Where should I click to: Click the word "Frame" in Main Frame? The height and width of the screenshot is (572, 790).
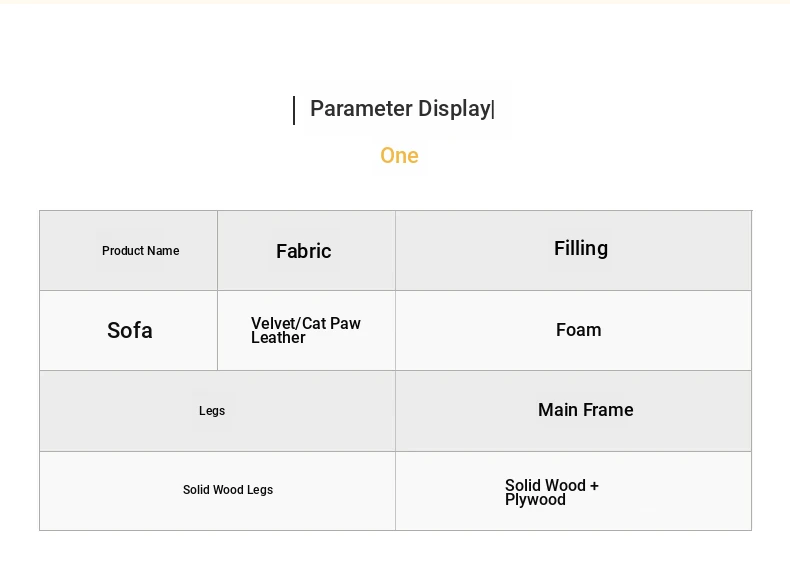click(x=609, y=410)
